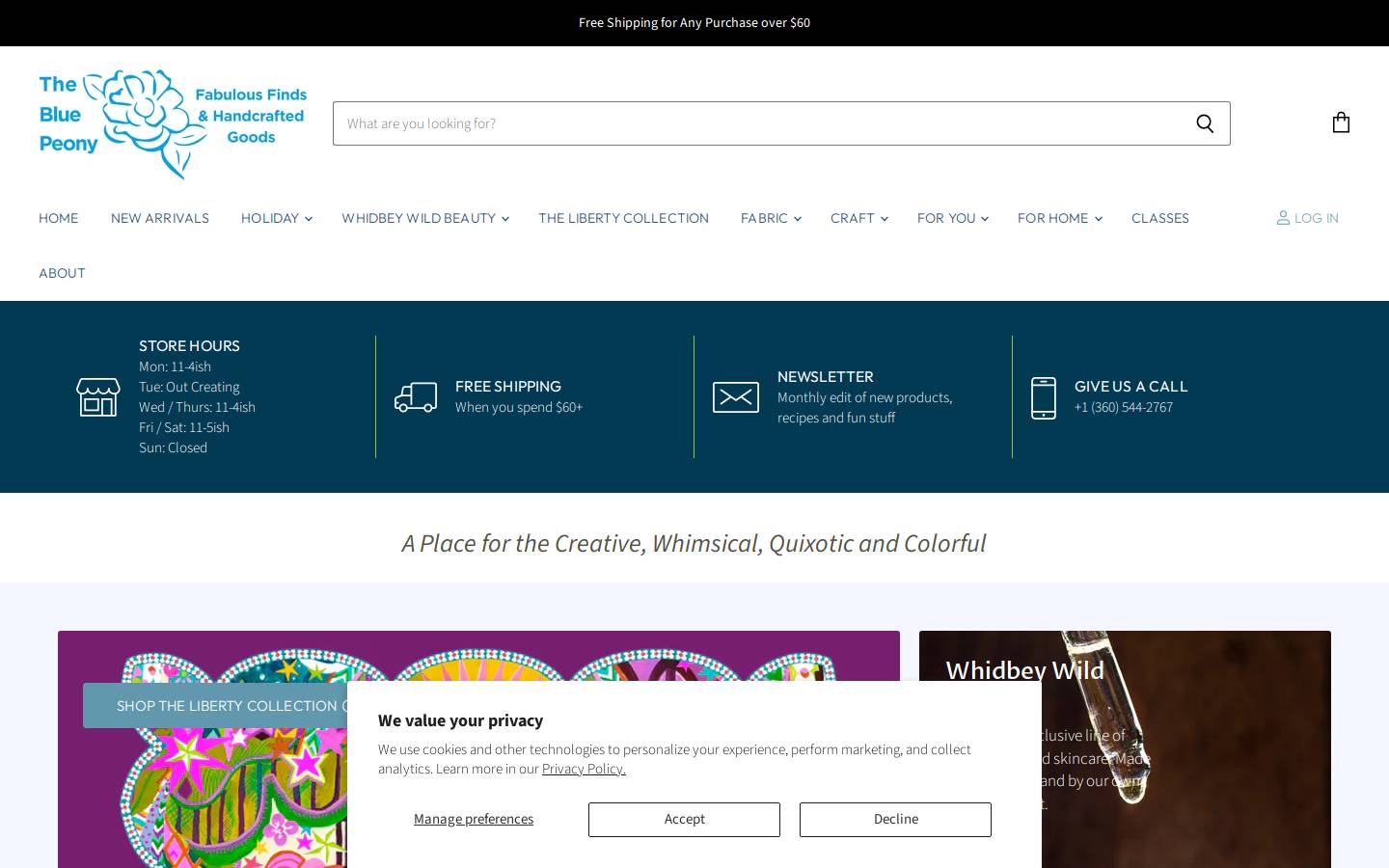
Task: Expand the For You menu
Action: coord(952,218)
